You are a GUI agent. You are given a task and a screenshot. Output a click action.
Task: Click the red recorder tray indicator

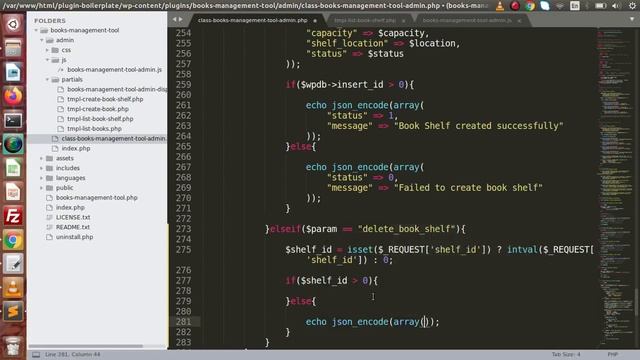click(x=515, y=6)
